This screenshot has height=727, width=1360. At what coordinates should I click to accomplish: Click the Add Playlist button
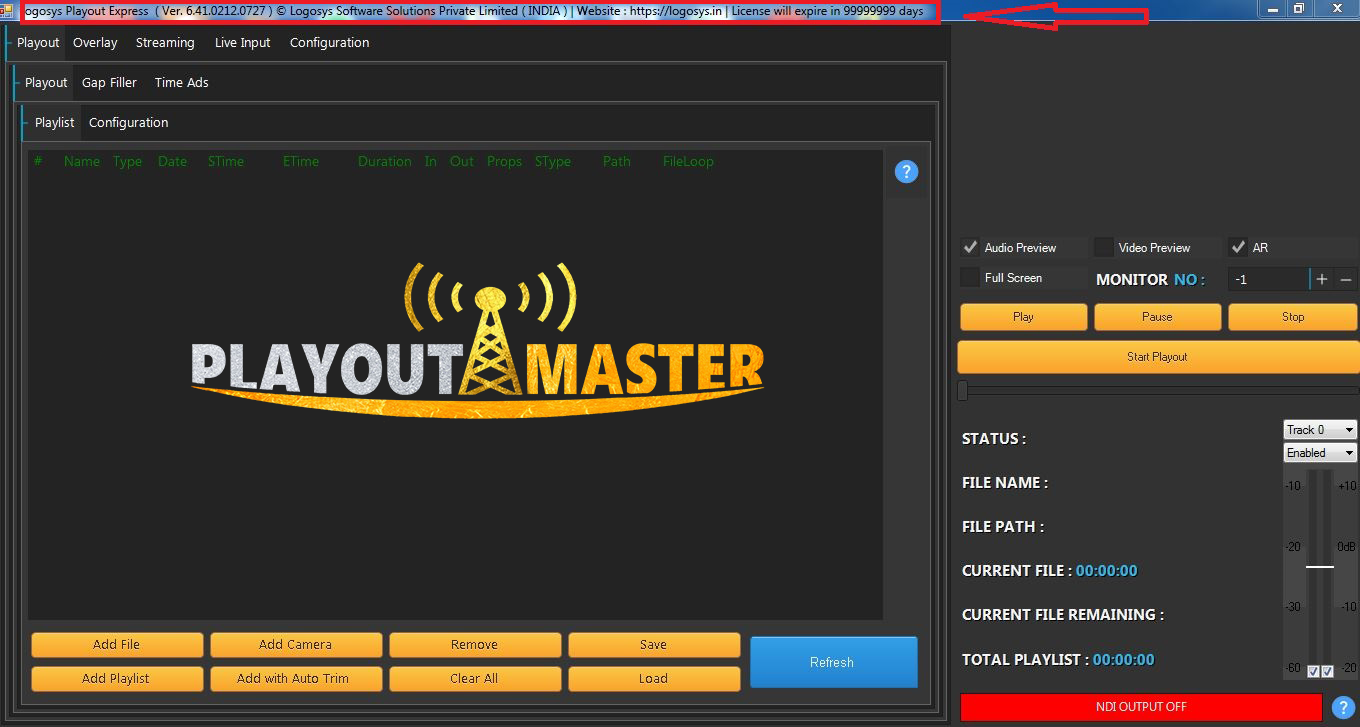117,679
